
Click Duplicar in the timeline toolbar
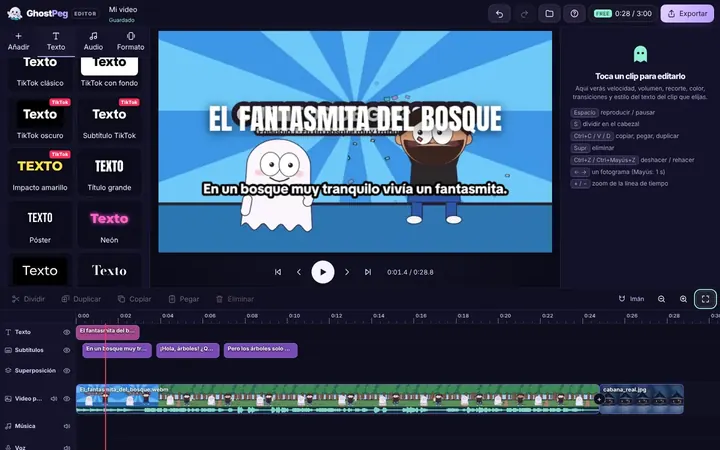81,299
